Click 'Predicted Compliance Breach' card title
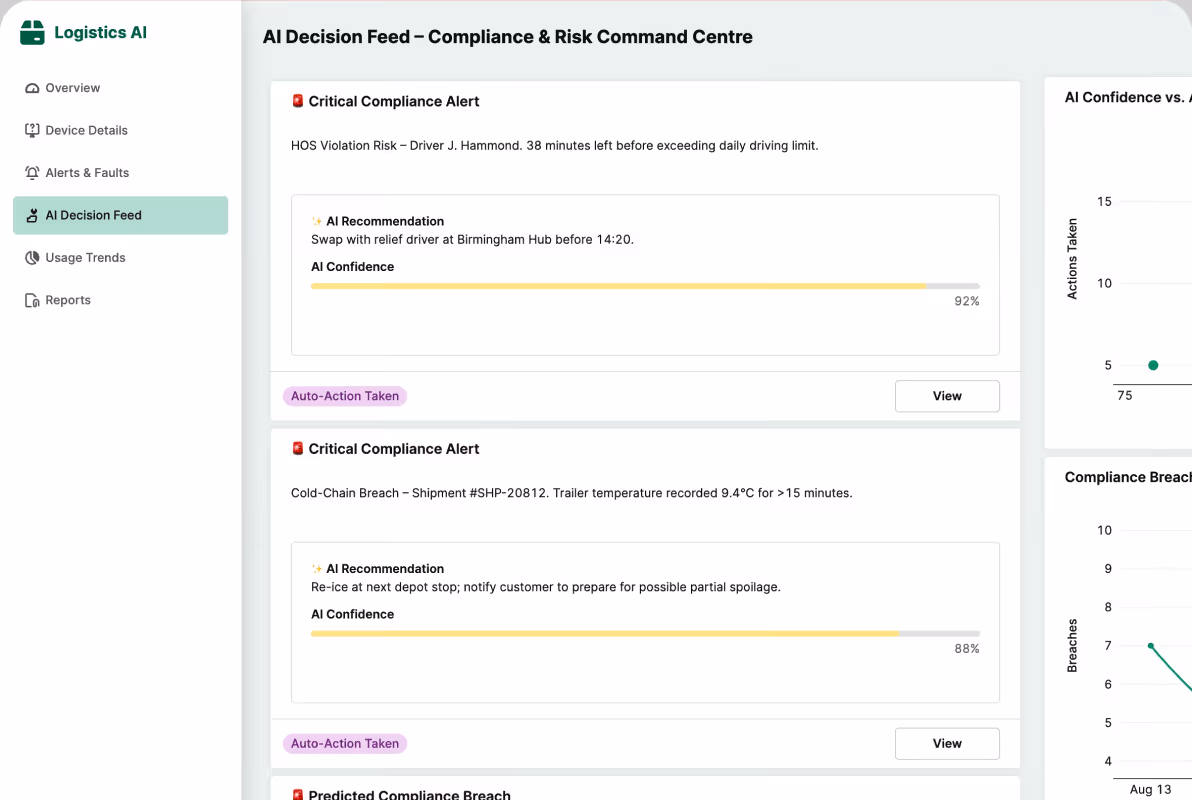This screenshot has width=1192, height=800. click(410, 794)
